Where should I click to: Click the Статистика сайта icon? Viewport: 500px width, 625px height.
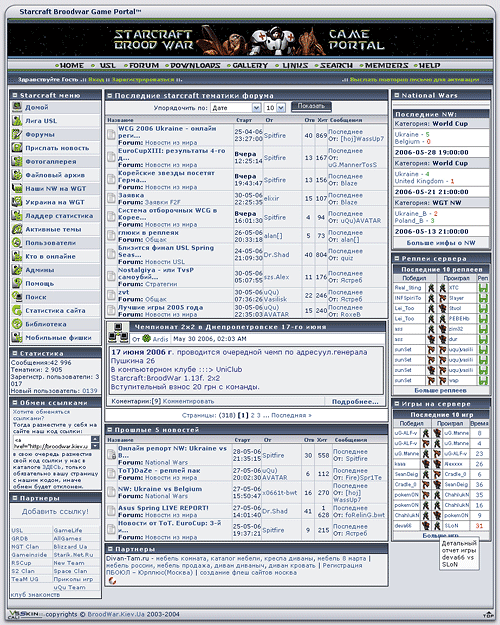click(17, 310)
